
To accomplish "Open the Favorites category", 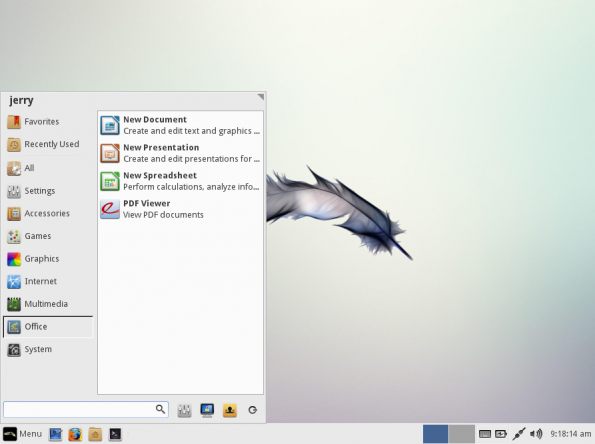I will 48,122.
